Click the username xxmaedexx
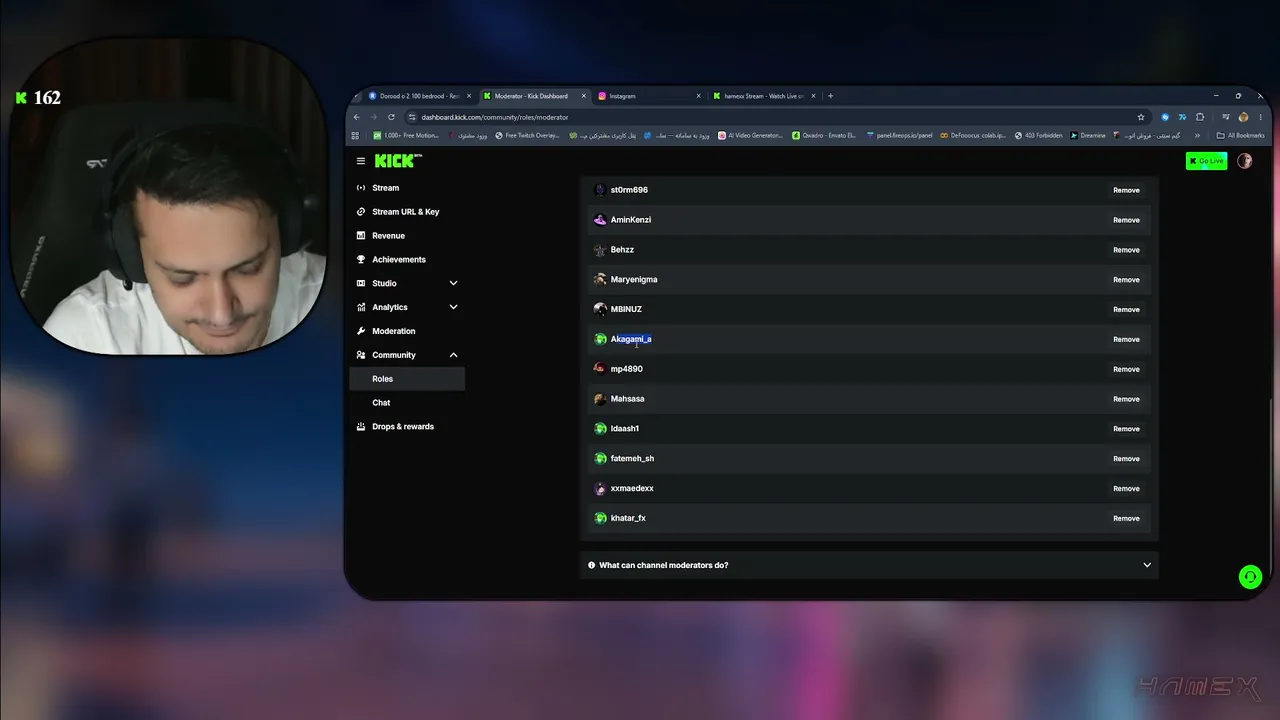Screen dimensions: 1280x720 (x=632, y=489)
